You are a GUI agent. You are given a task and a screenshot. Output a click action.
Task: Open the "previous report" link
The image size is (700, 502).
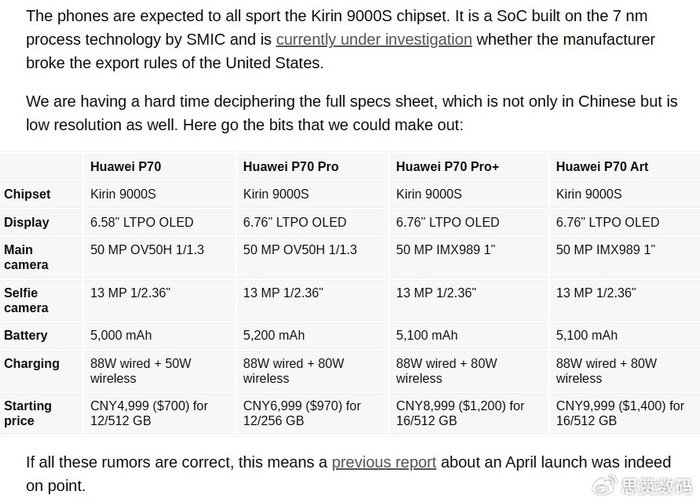click(x=384, y=462)
